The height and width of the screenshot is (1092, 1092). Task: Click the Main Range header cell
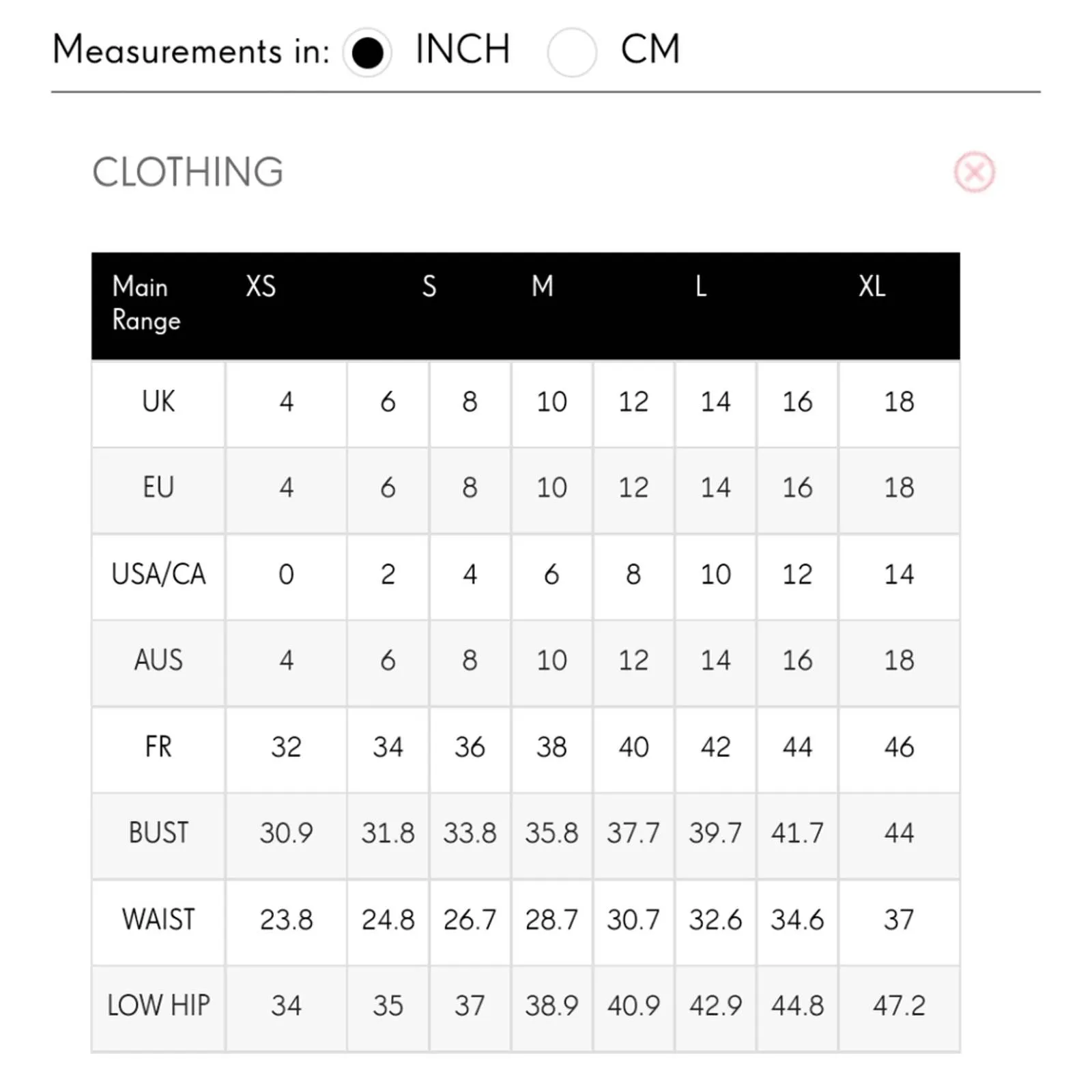[x=146, y=304]
